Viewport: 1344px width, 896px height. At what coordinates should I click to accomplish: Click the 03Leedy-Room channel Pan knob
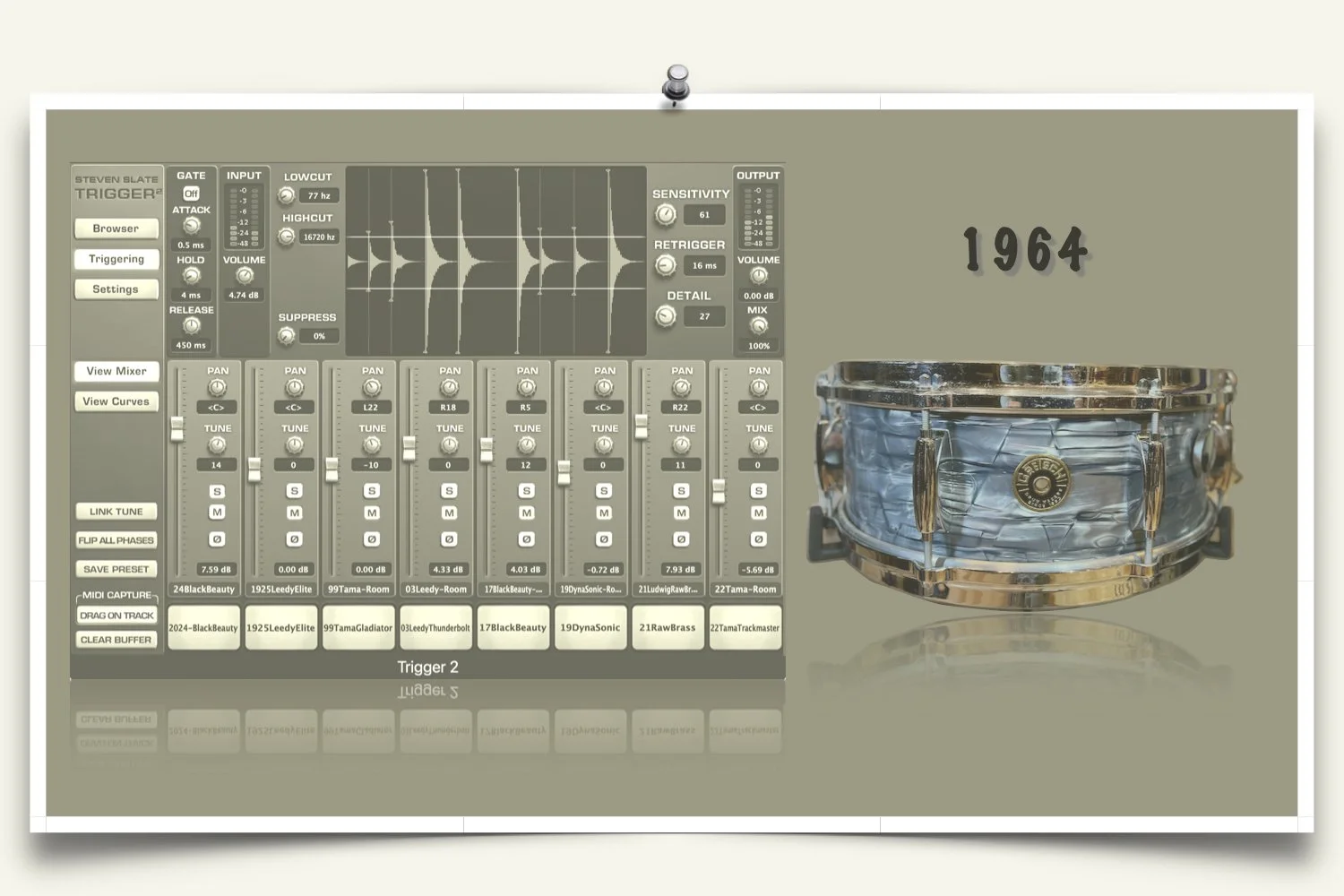coord(449,388)
